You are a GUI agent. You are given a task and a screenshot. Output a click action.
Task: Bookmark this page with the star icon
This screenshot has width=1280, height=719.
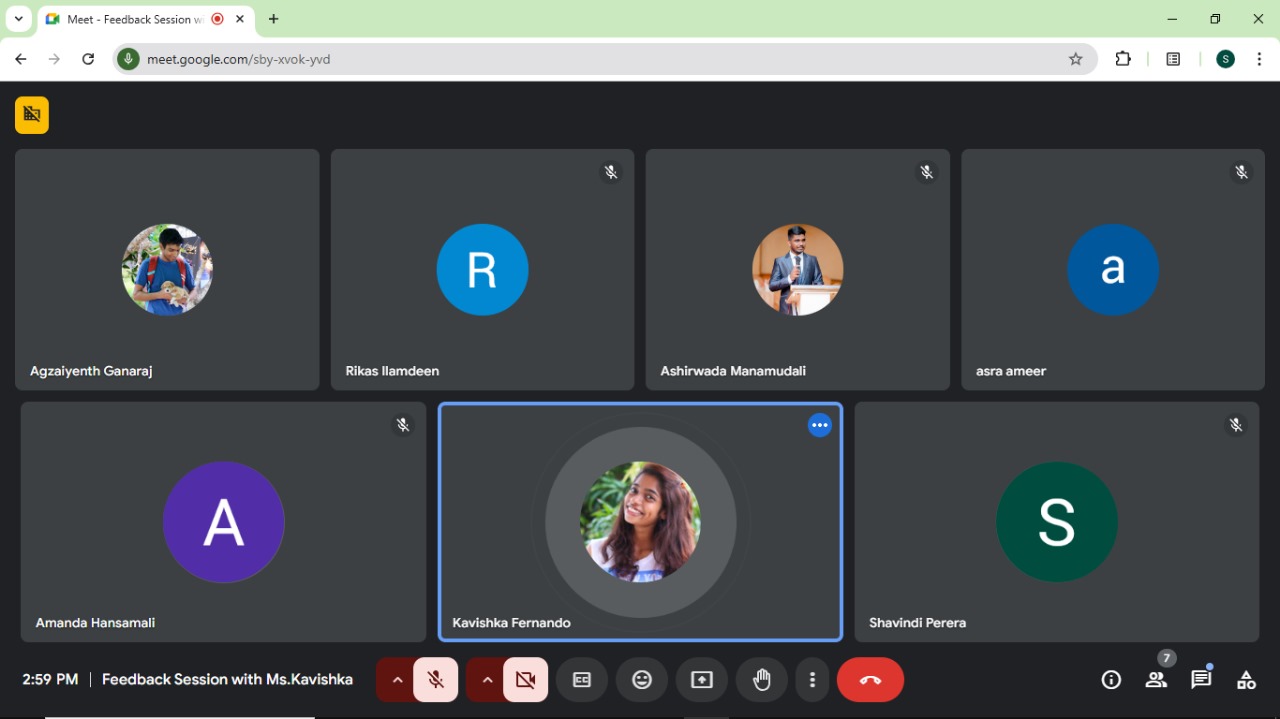[1076, 59]
